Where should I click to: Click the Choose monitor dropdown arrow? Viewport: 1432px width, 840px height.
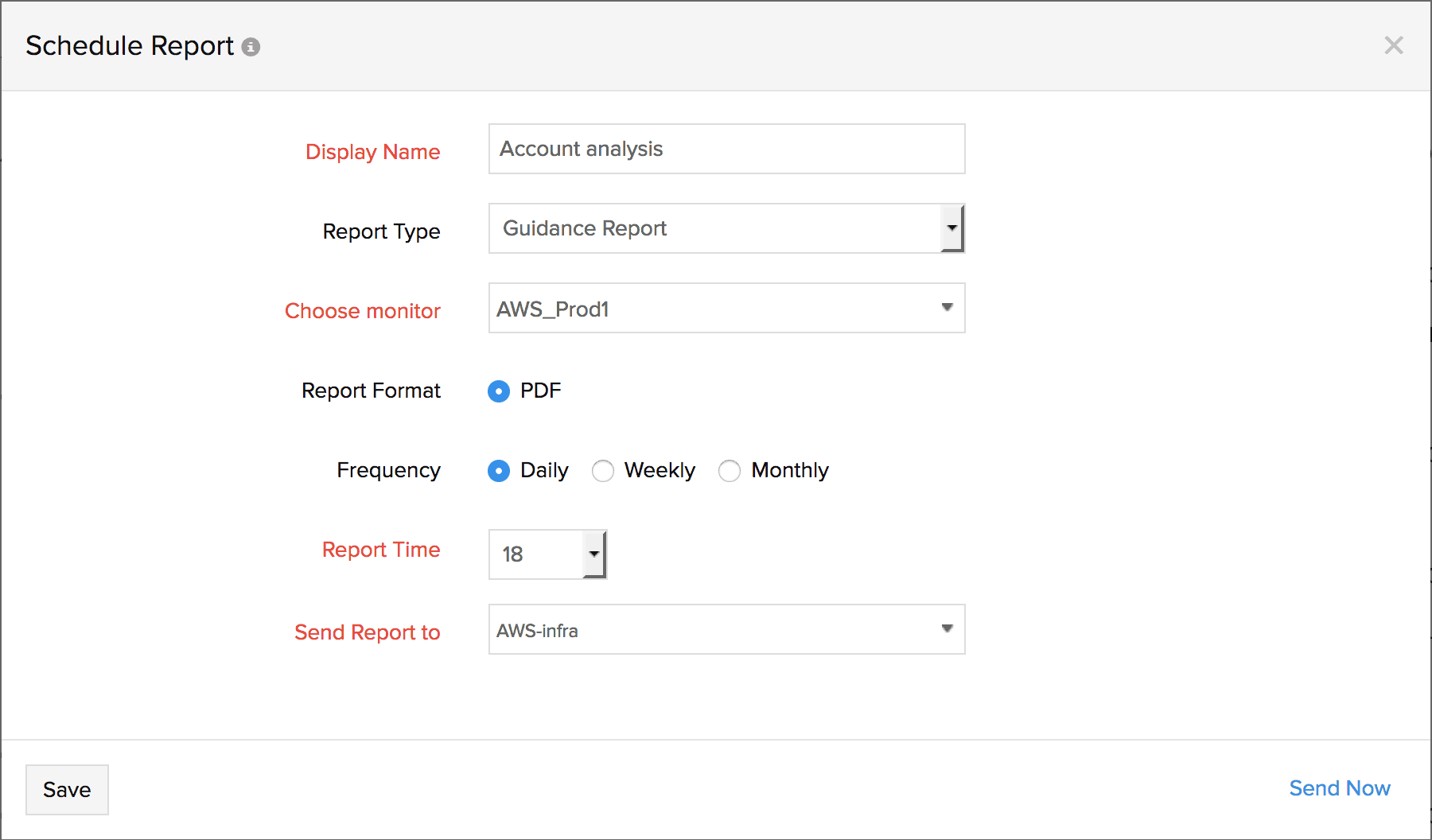[947, 309]
